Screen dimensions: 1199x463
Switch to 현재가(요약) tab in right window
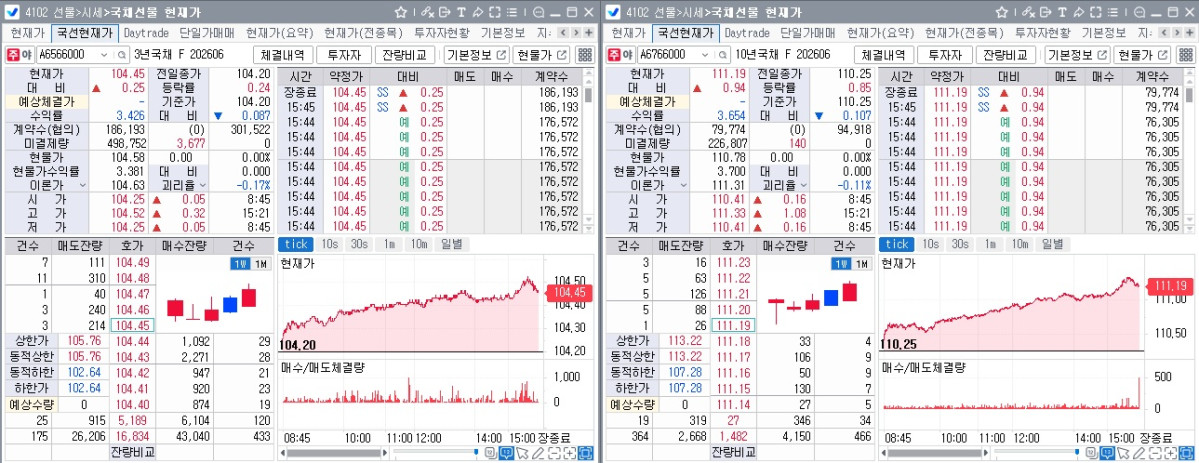point(881,33)
